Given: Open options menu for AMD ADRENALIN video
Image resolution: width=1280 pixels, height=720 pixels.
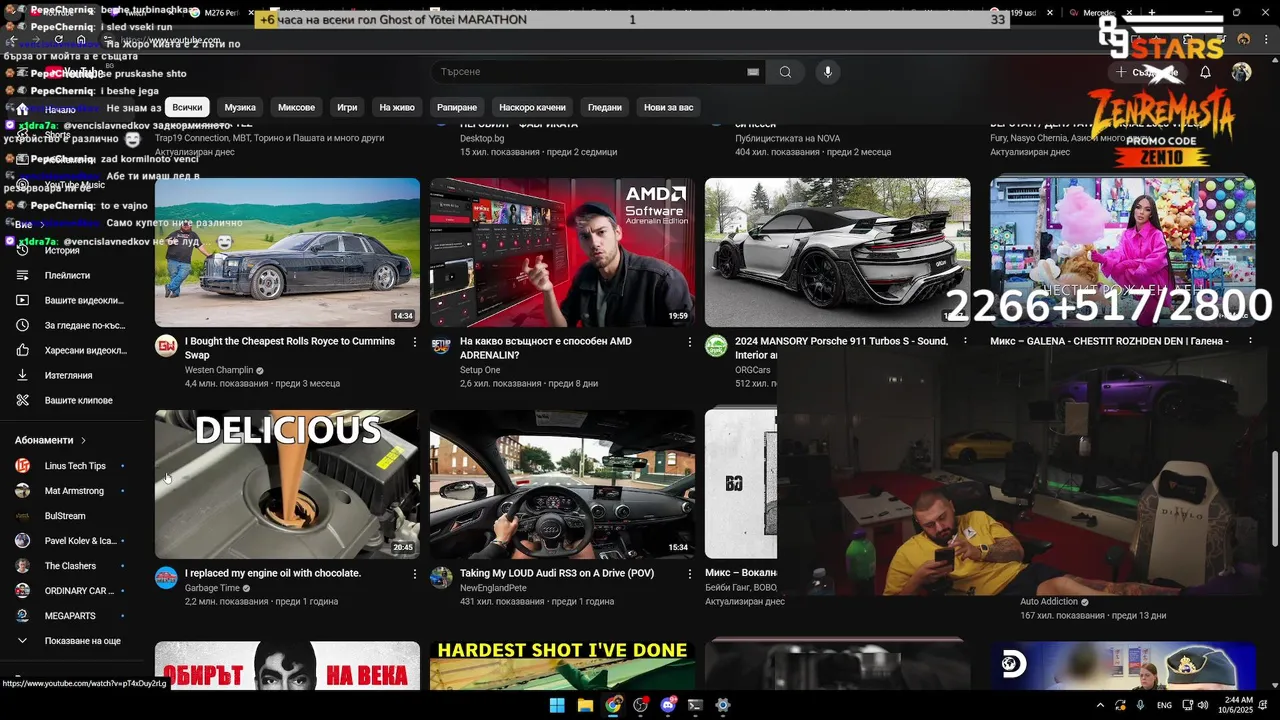Looking at the screenshot, I should 689,342.
